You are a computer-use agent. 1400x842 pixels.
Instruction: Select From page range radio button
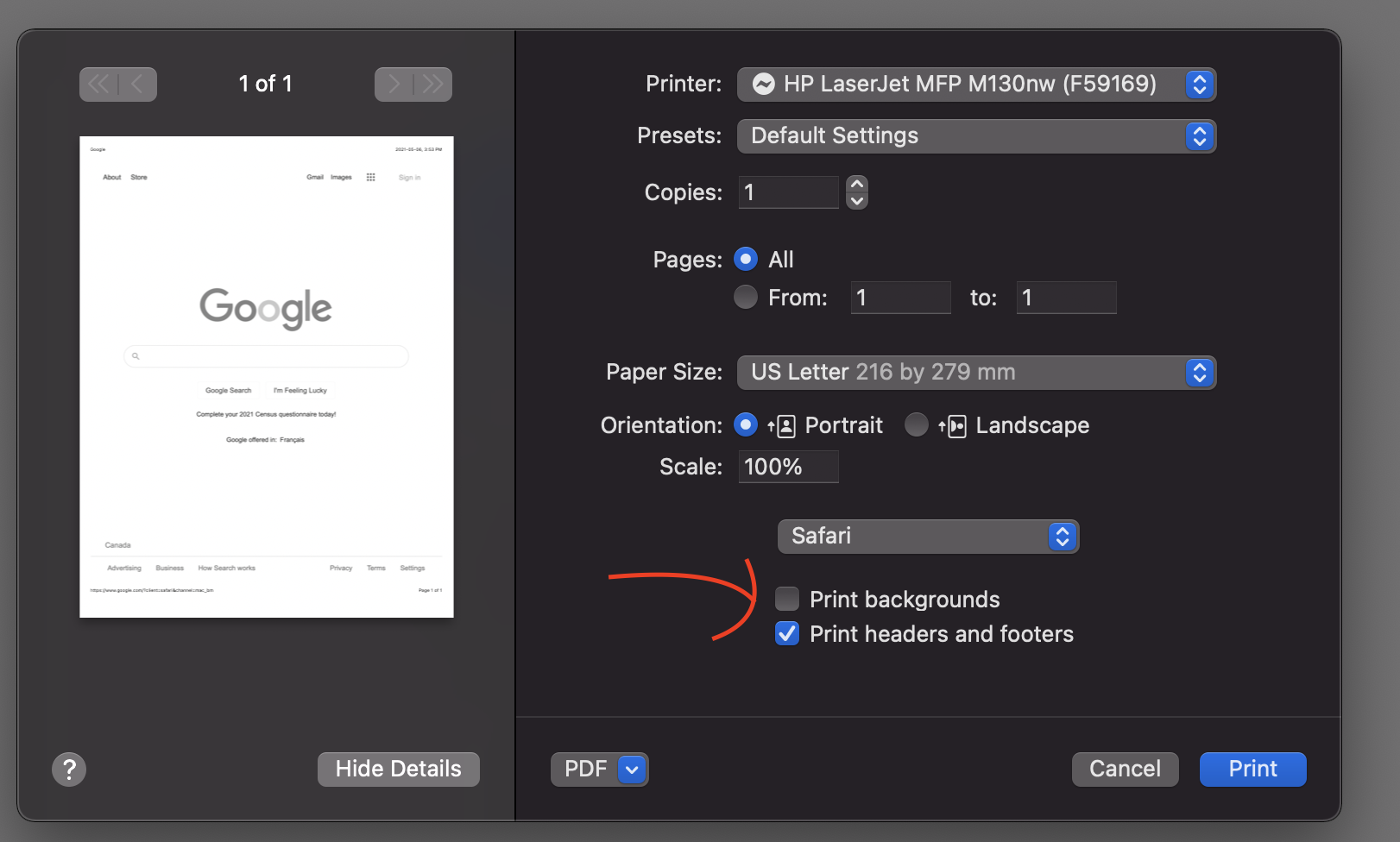[x=746, y=297]
